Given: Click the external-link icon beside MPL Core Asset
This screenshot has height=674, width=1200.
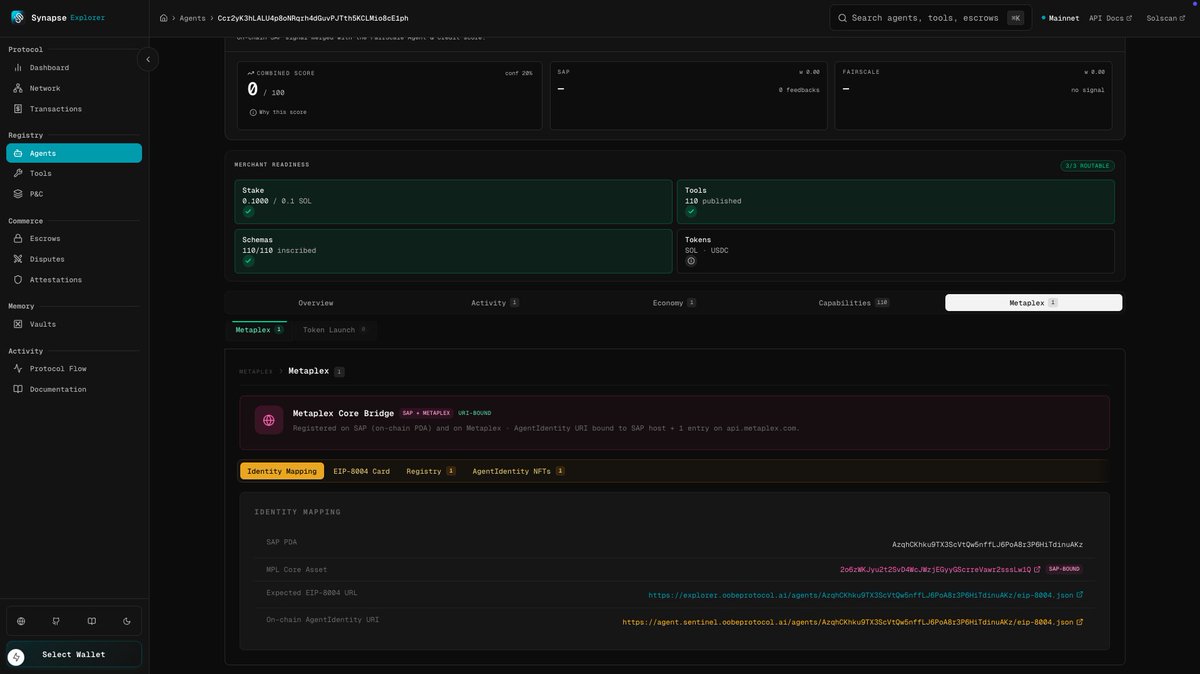Looking at the screenshot, I should [x=1037, y=569].
